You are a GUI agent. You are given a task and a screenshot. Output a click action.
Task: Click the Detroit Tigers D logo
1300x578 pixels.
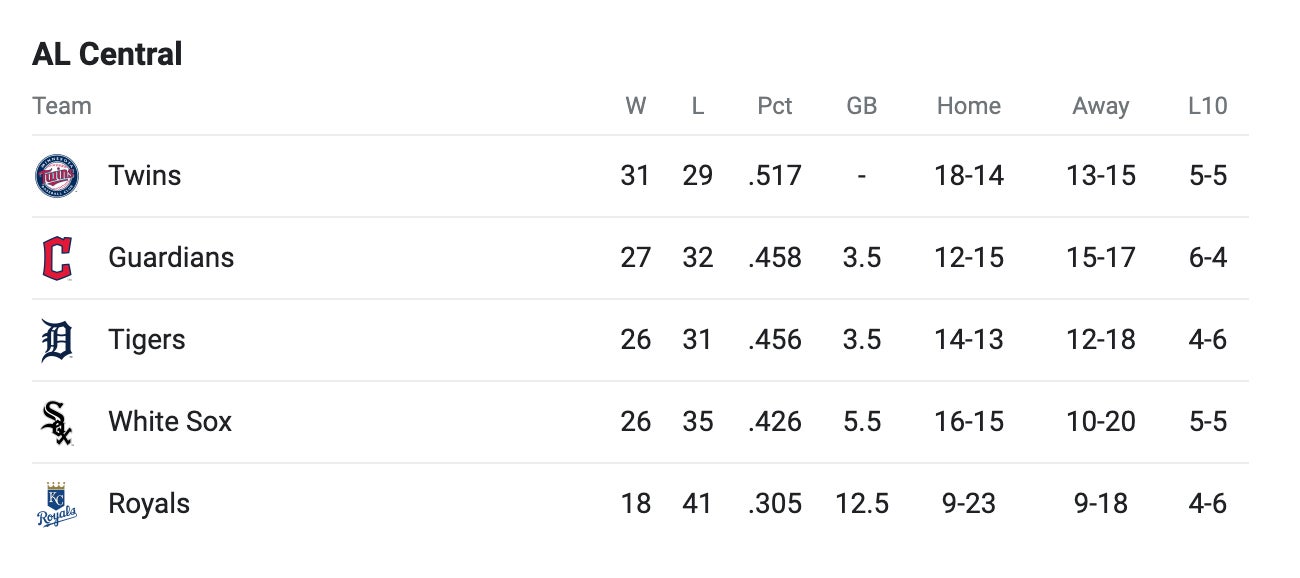tap(56, 340)
